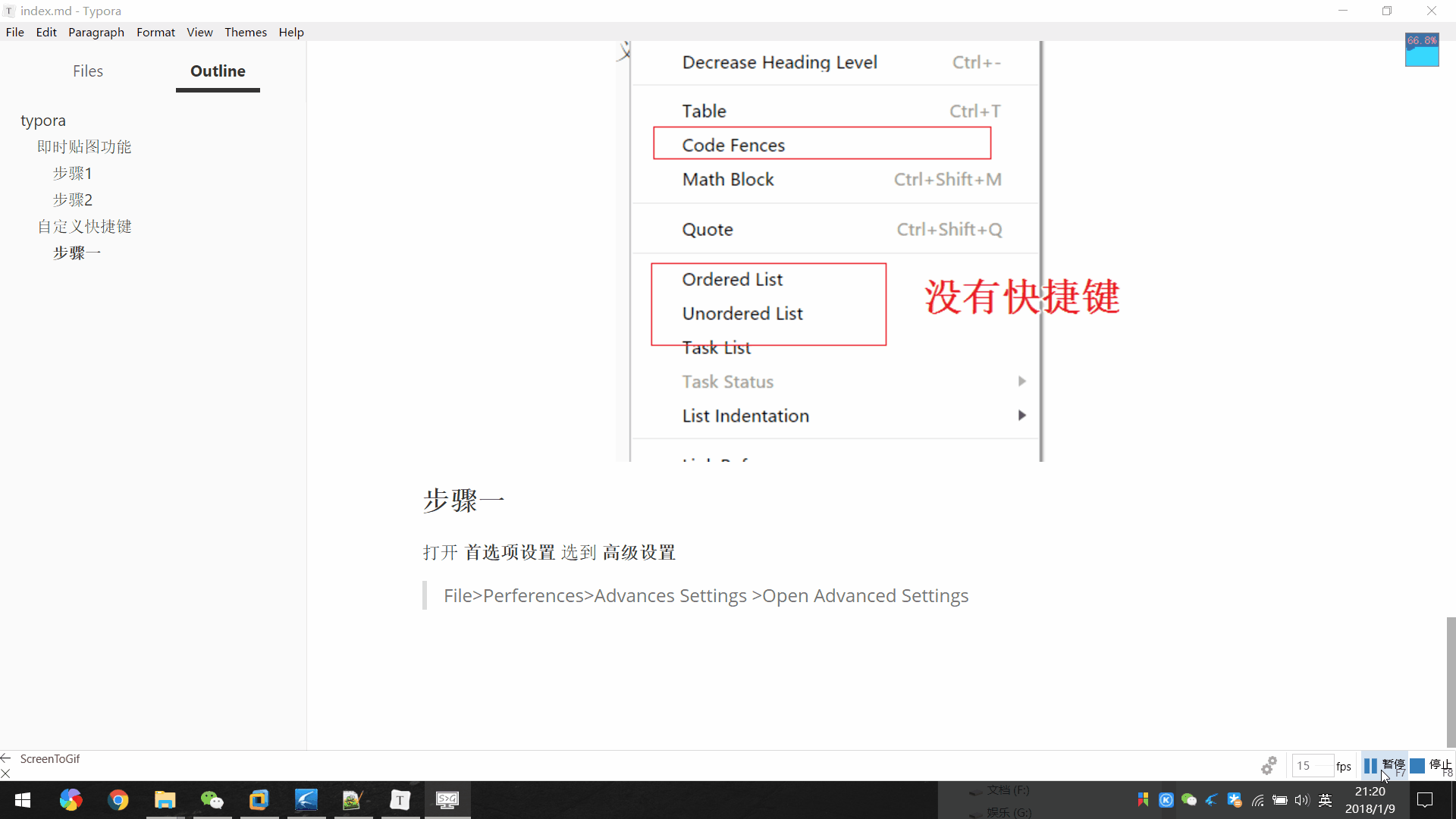This screenshot has width=1456, height=819.
Task: Jump to 自定义快捷键 in outline
Action: pyautogui.click(x=85, y=227)
